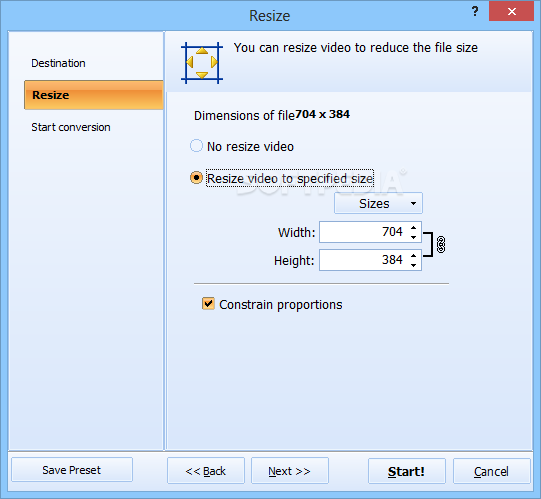
Task: Cancel the resize dialog
Action: point(491,471)
